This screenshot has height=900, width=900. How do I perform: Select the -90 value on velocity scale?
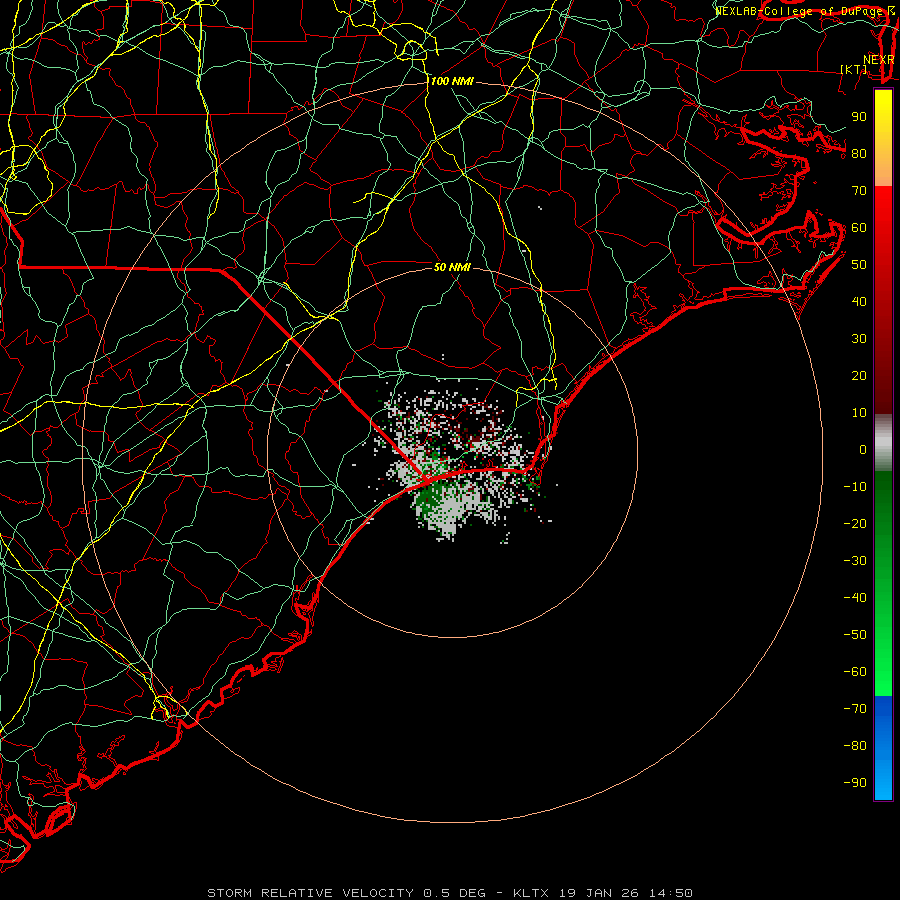coord(855,783)
